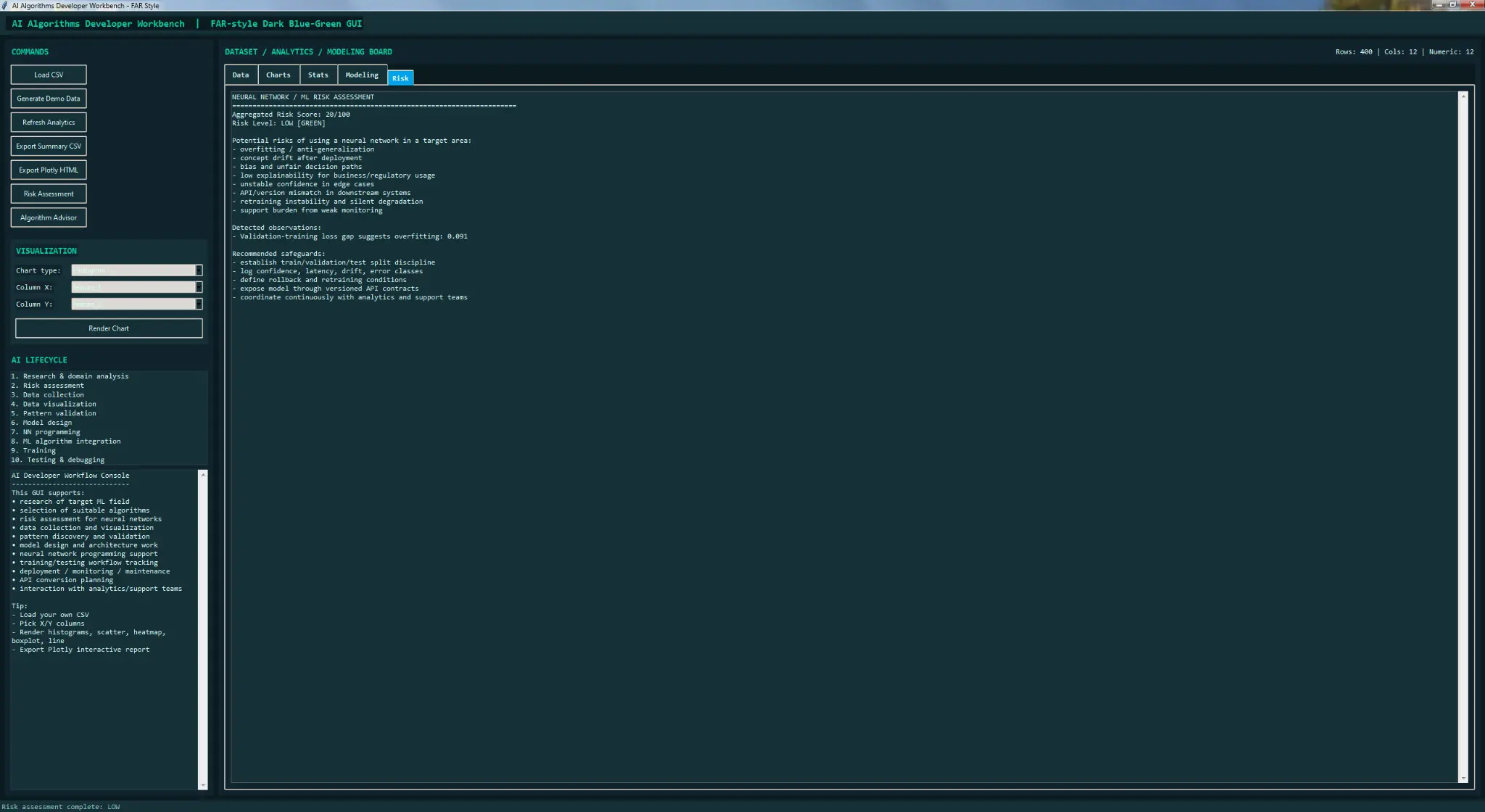This screenshot has height=812, width=1485.
Task: Open the Charts tab
Action: coord(278,75)
